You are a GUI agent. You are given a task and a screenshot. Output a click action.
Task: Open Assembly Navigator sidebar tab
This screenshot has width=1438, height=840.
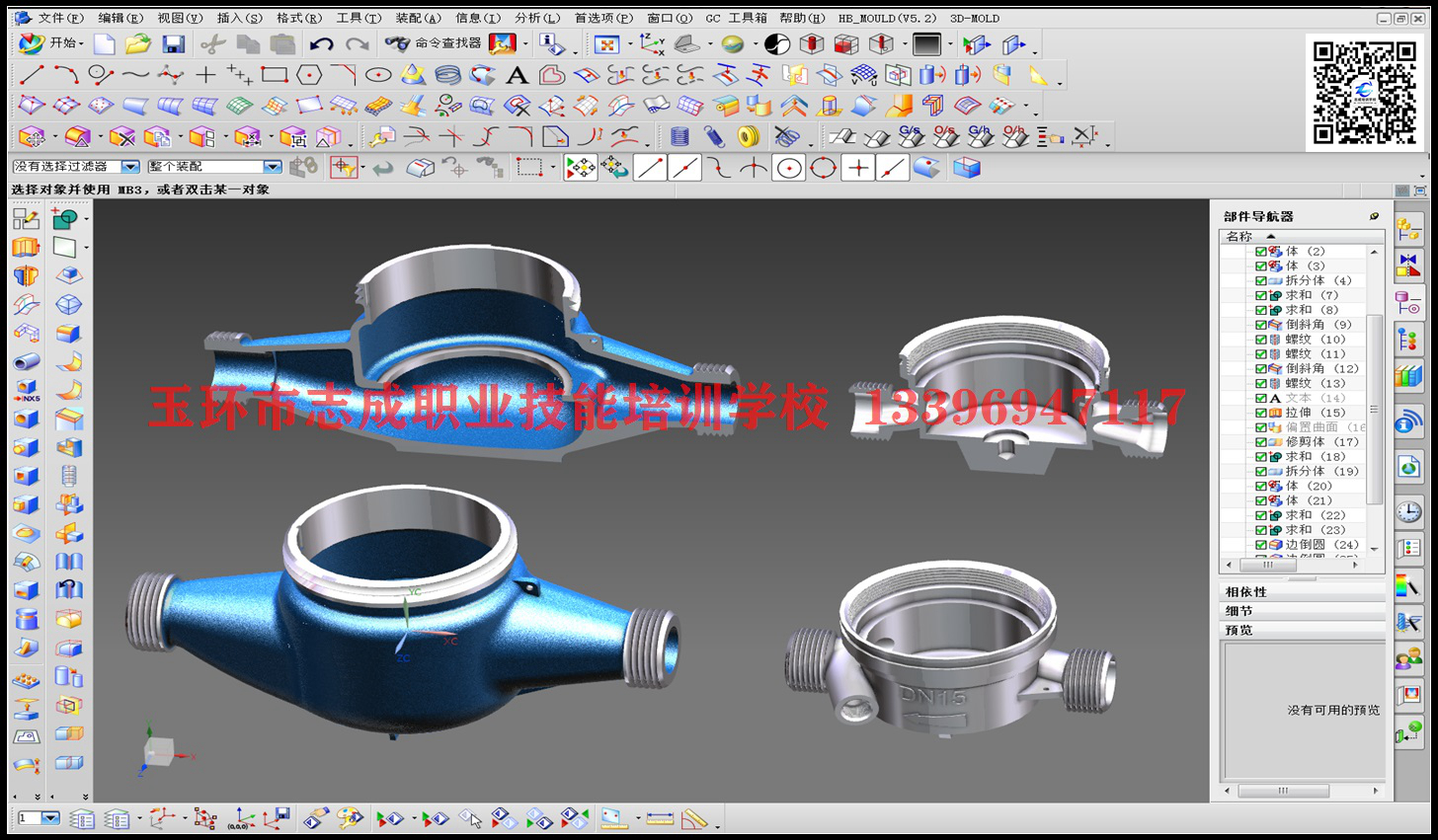1409,231
